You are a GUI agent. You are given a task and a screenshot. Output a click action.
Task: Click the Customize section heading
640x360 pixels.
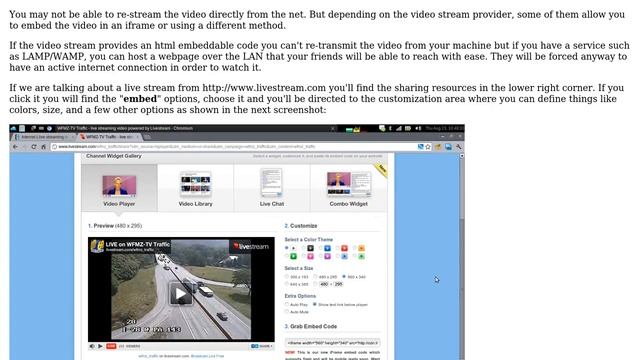point(301,226)
